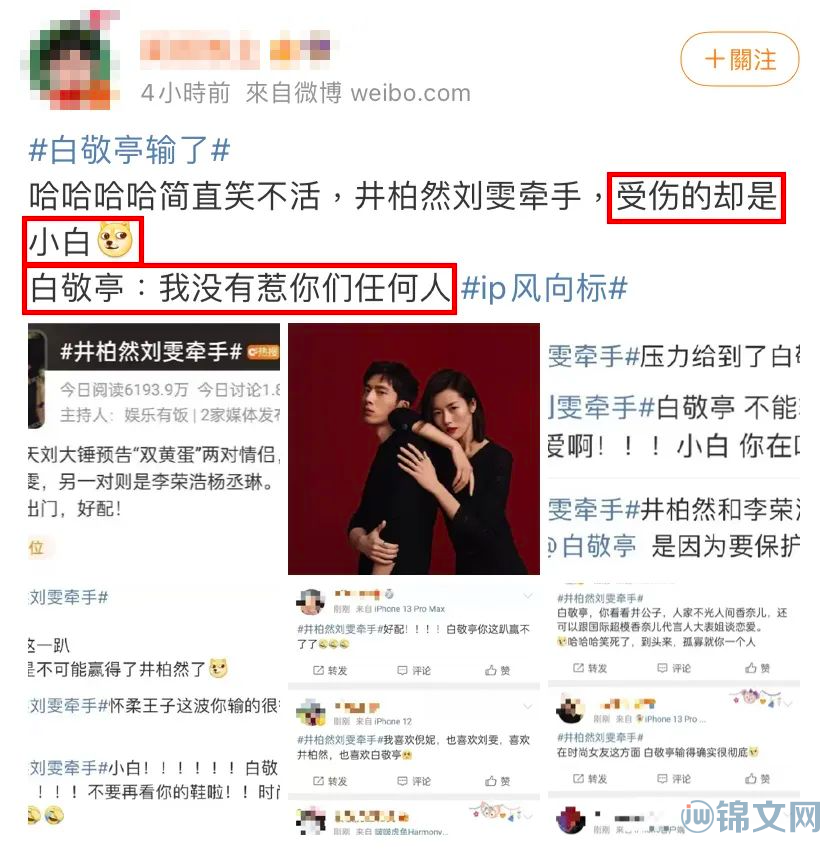Open the top-right comment text thumbnail
The image size is (828, 852).
point(674,449)
